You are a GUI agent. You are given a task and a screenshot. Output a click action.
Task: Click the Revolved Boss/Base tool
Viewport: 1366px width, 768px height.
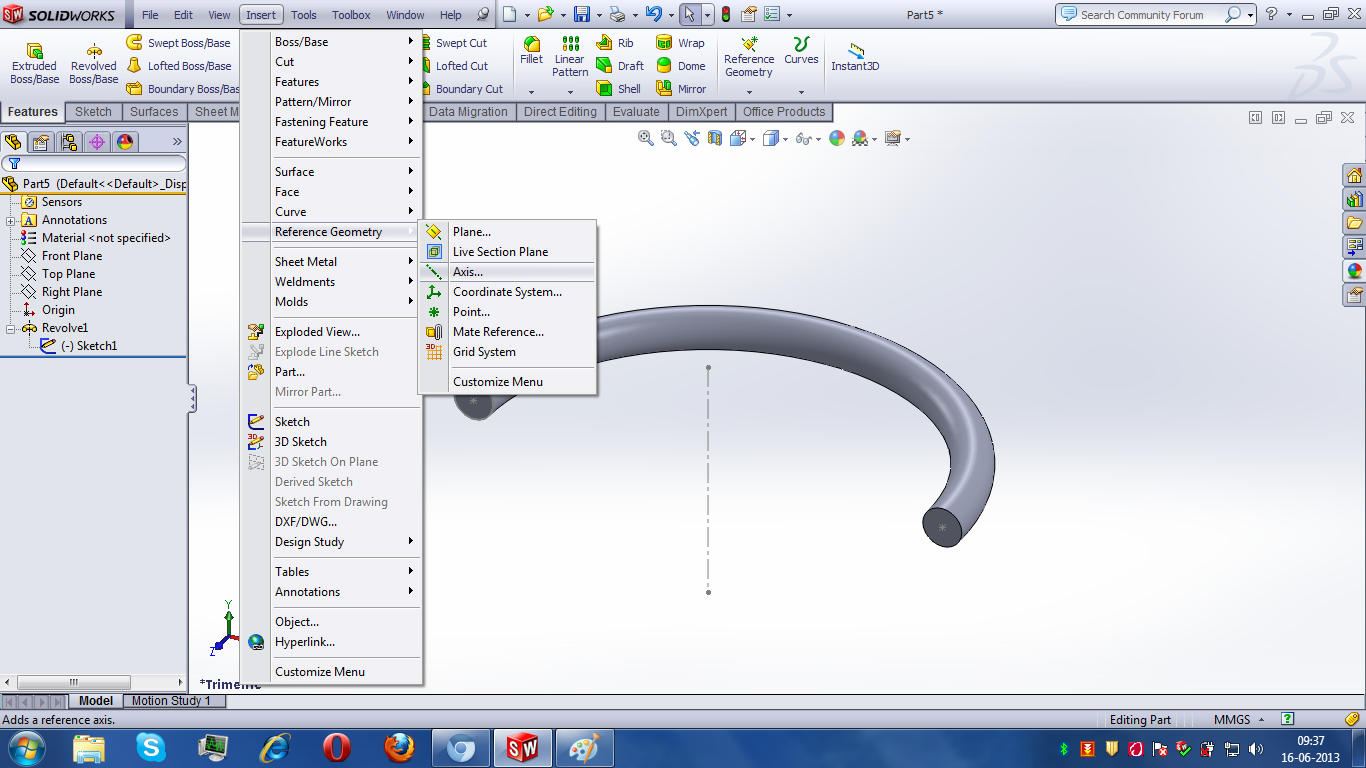[93, 64]
